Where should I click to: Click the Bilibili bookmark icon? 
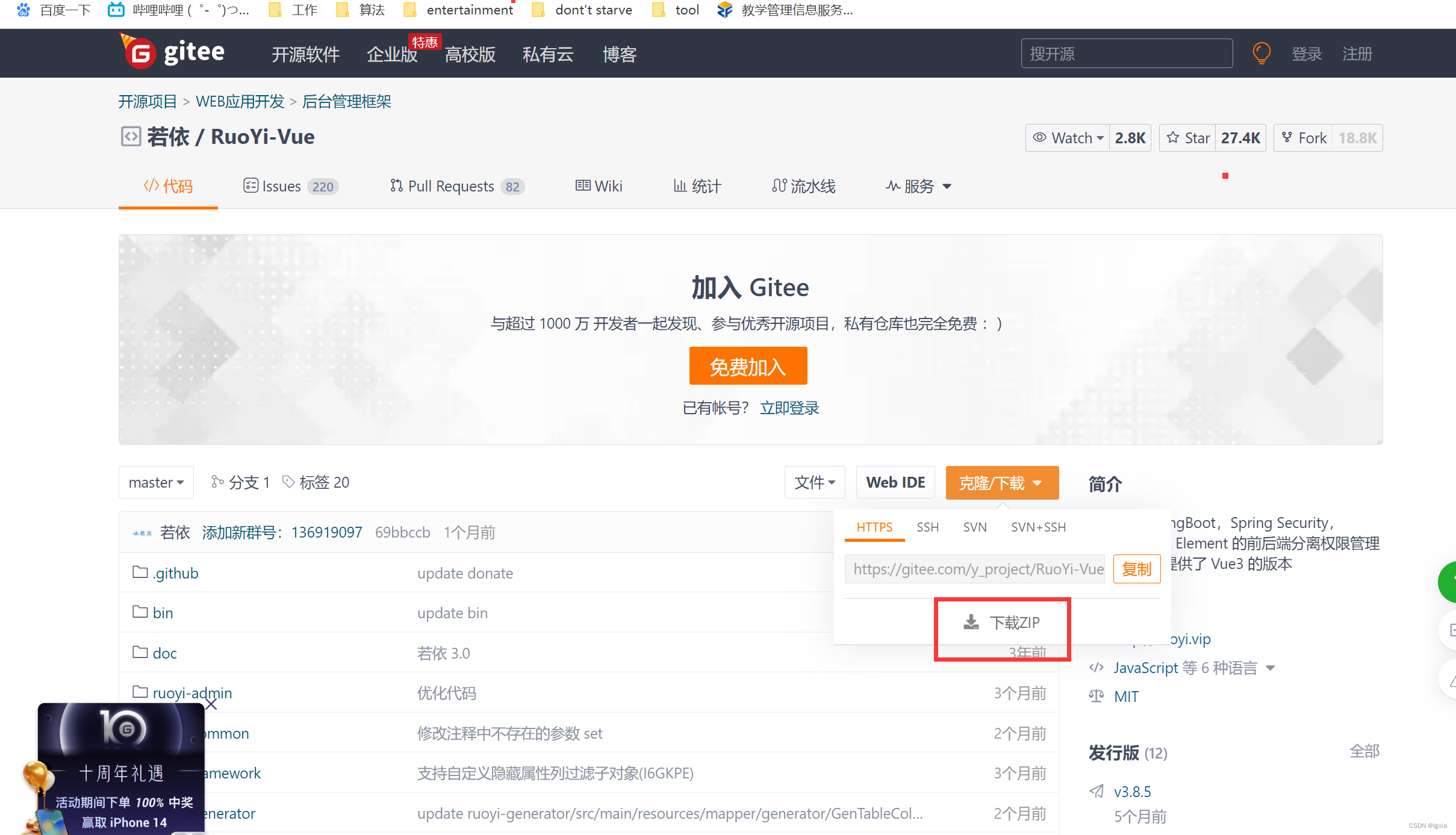[116, 10]
